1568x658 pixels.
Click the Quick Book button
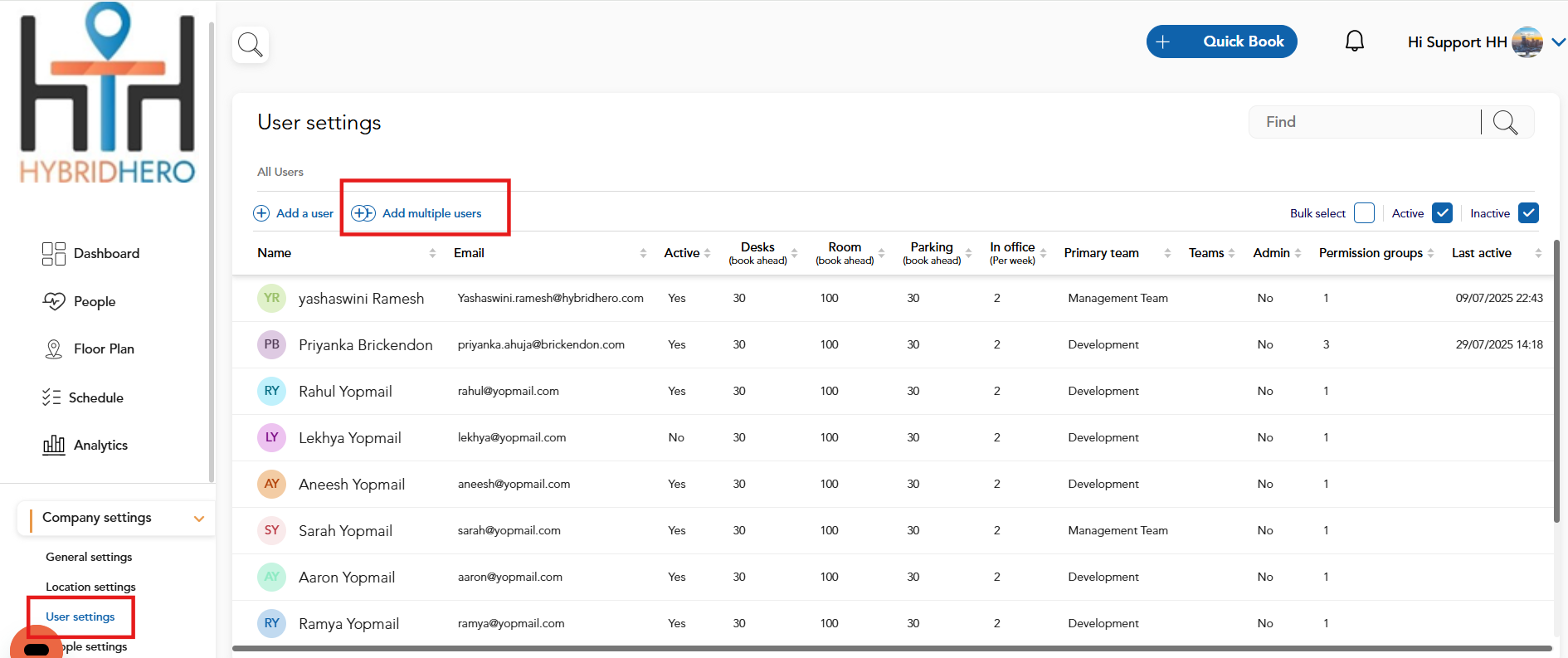(1221, 41)
